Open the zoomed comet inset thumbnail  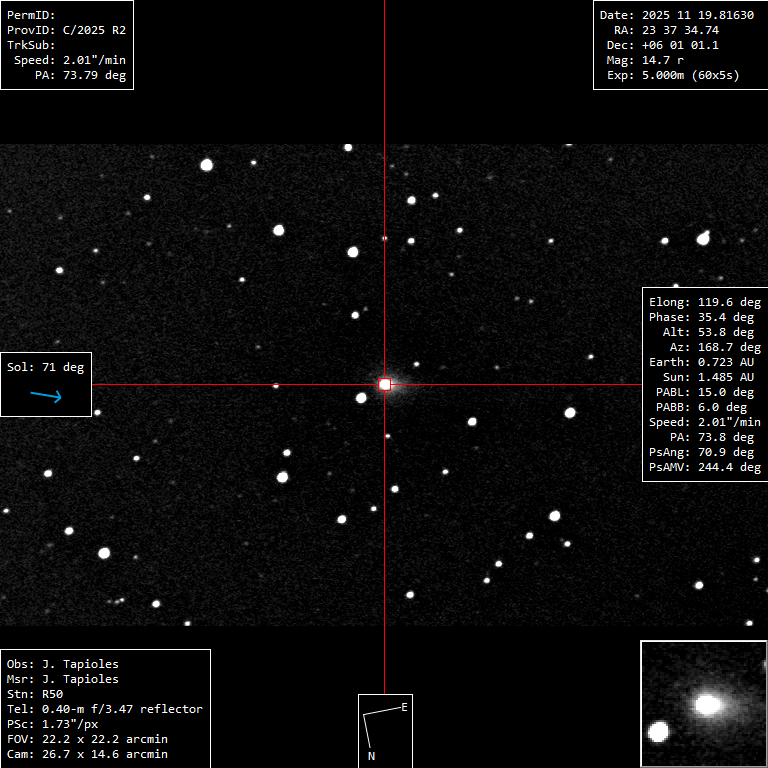pos(703,704)
